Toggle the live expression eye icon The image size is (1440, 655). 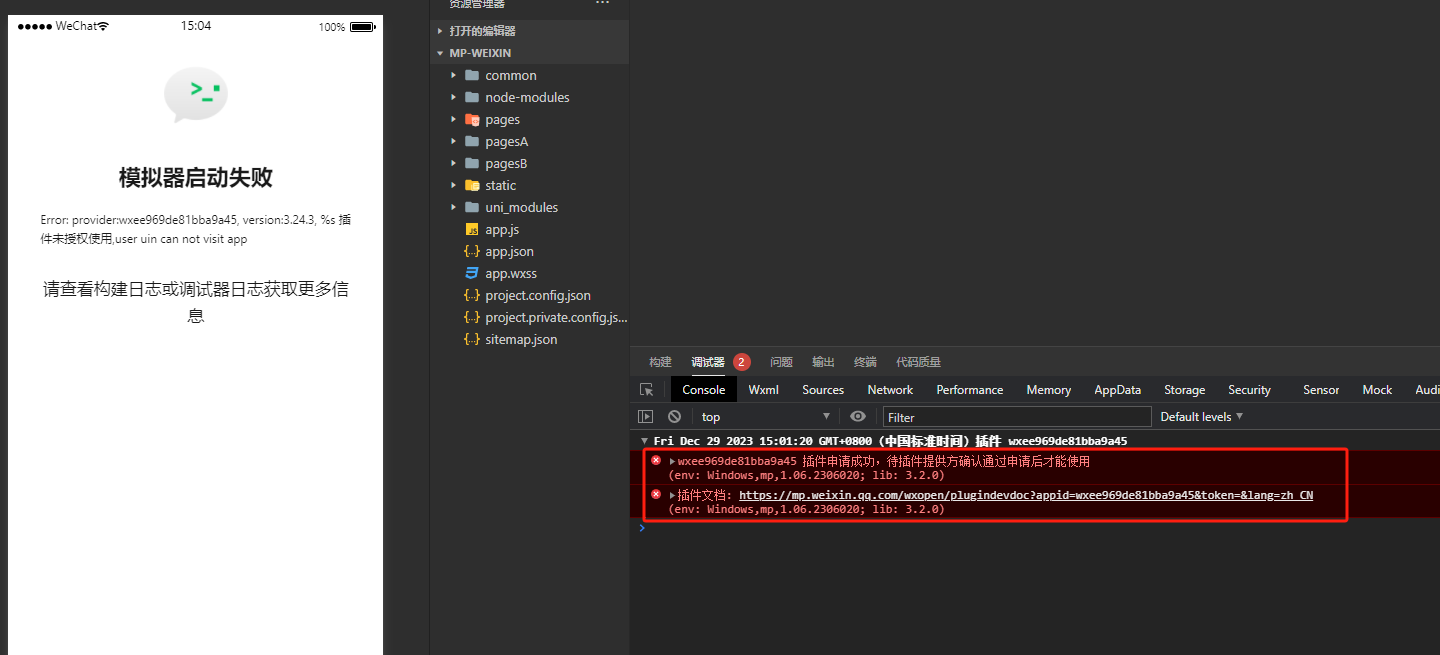coord(857,417)
